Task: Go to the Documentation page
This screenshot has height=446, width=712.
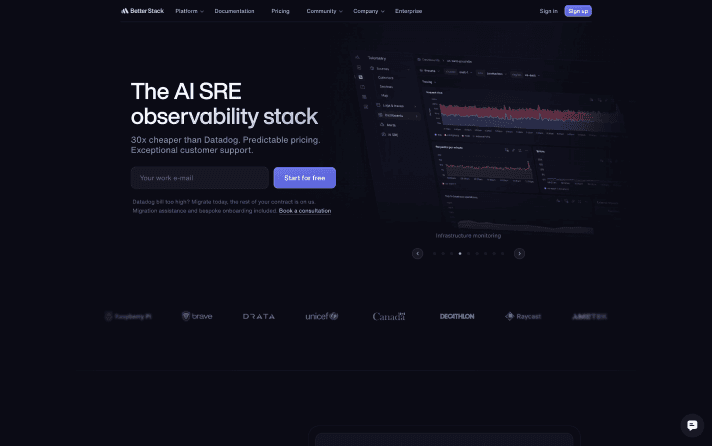Action: tap(234, 11)
